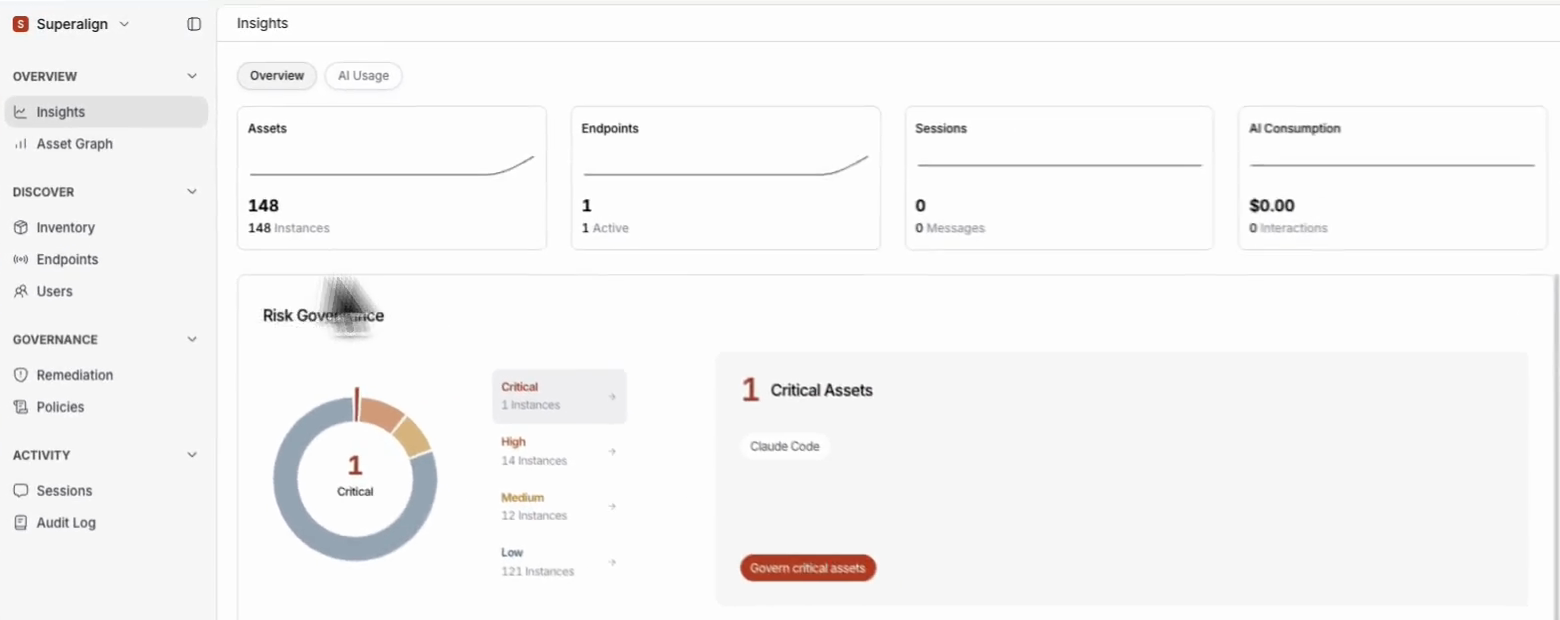Switch to the AI Usage tab

point(363,76)
